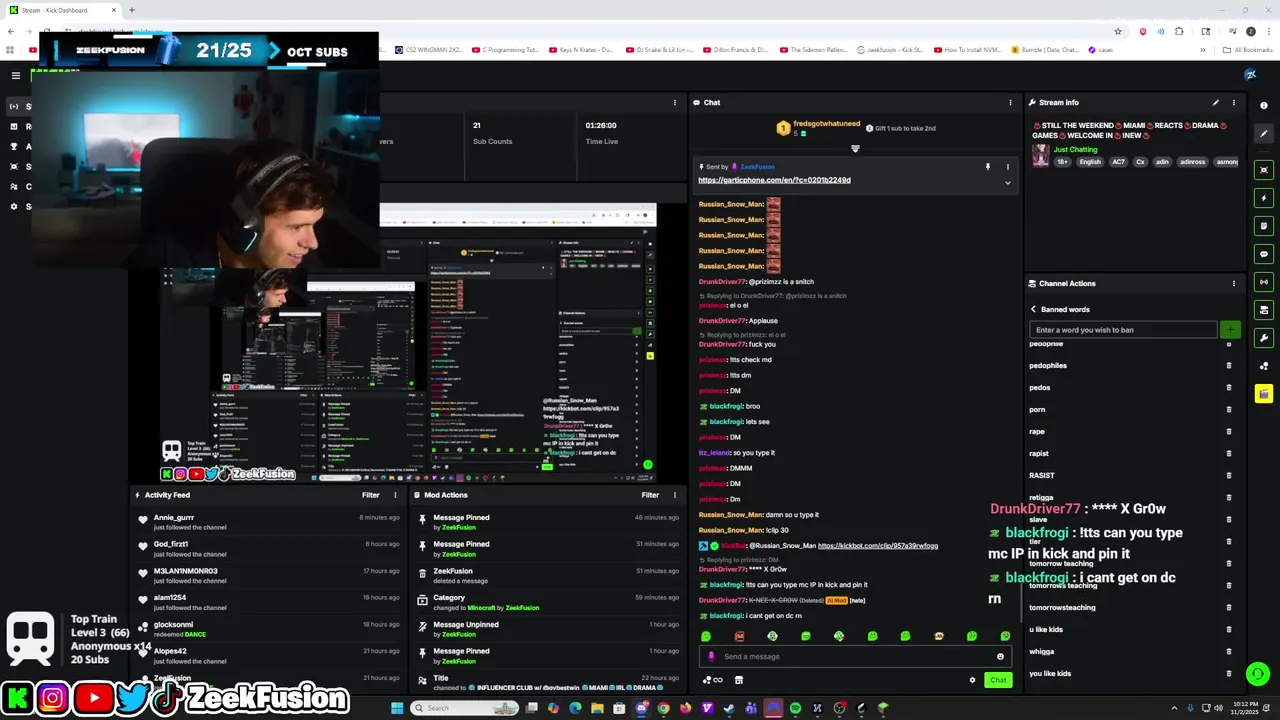This screenshot has width=1280, height=720.
Task: Delete banned word 'porn'
Action: coord(1229,409)
